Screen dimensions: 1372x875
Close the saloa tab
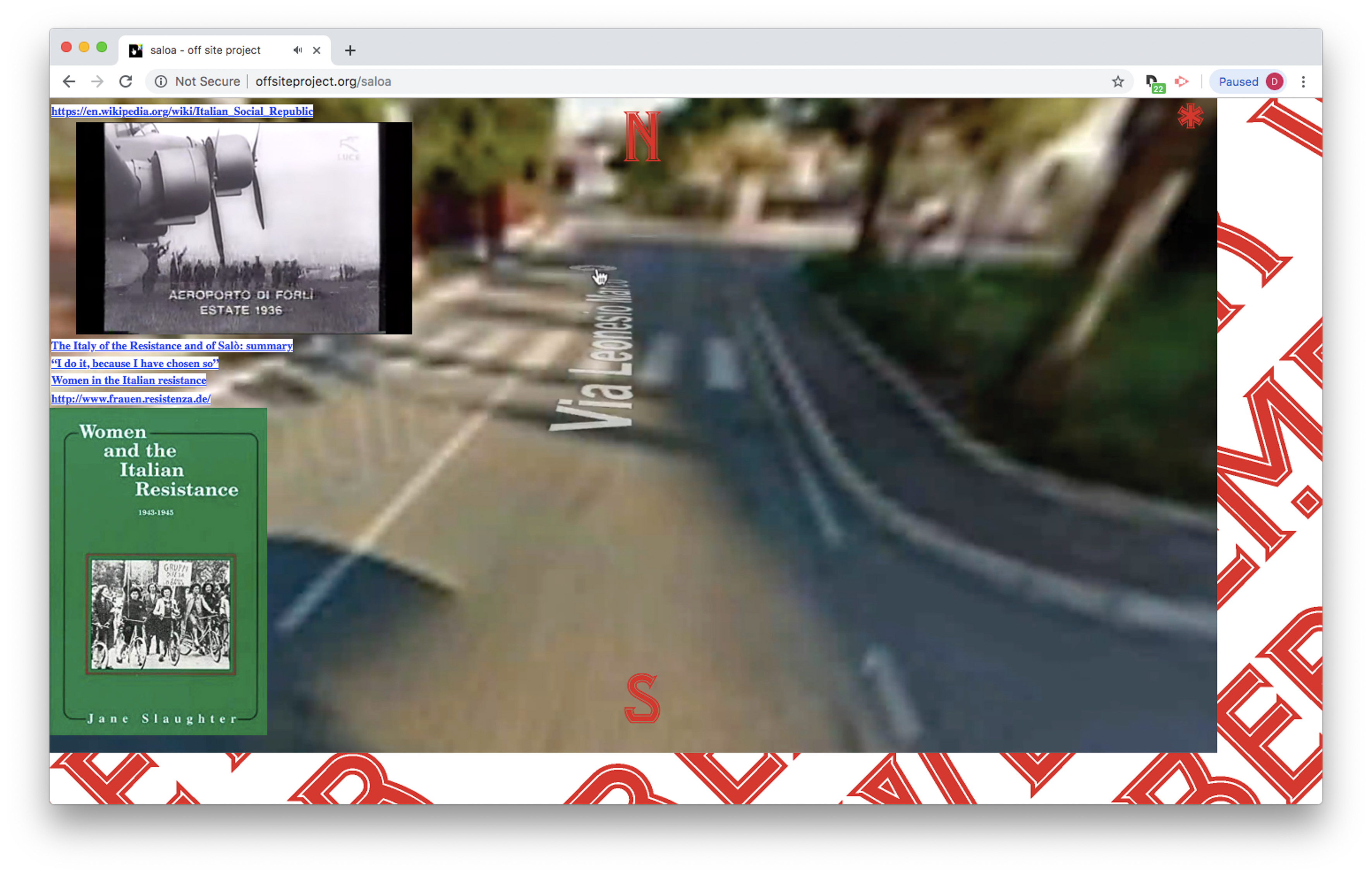coord(317,50)
